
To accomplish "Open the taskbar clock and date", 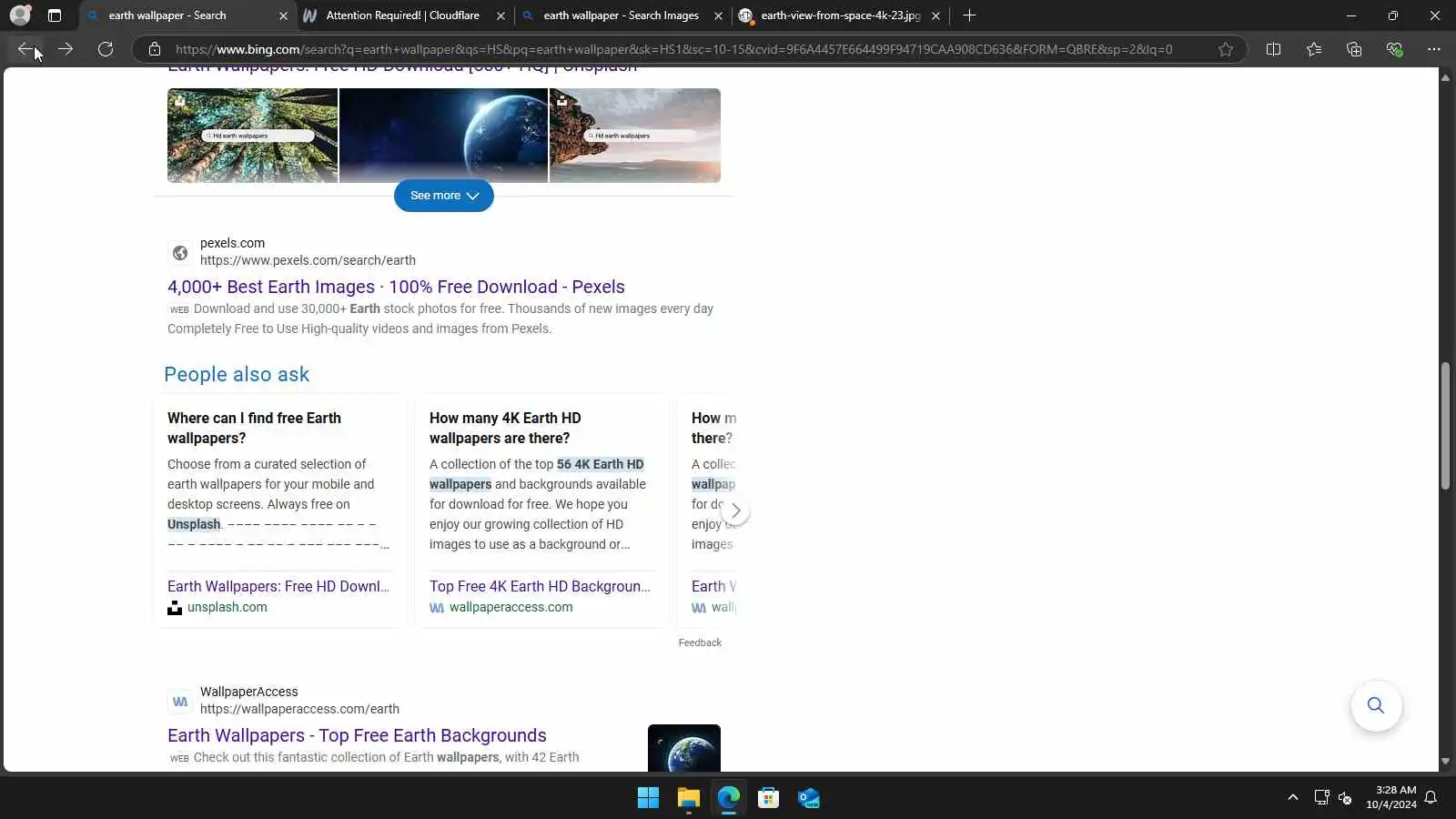I will (1390, 797).
